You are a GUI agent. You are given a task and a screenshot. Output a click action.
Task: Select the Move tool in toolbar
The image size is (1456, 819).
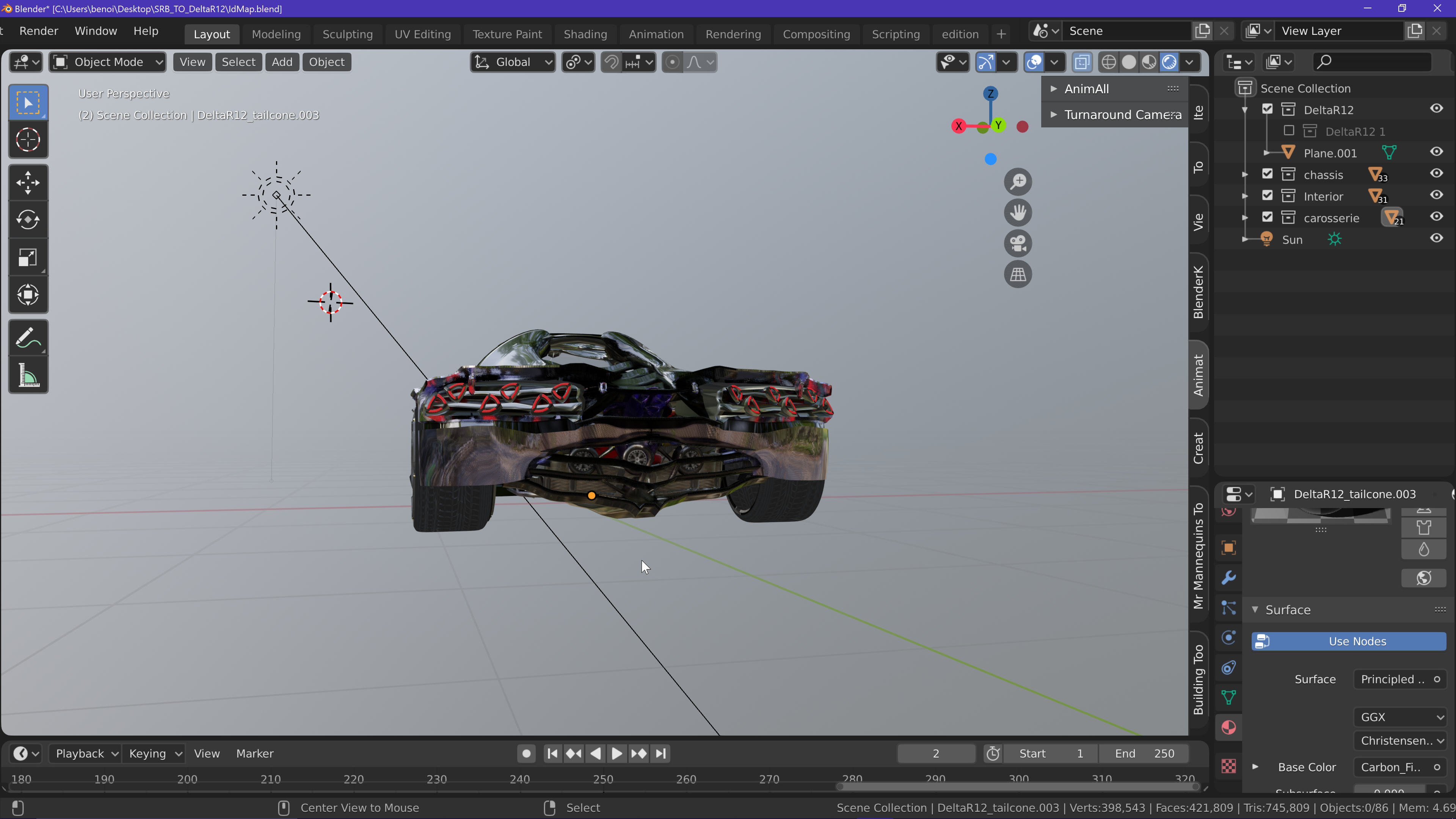tap(28, 182)
